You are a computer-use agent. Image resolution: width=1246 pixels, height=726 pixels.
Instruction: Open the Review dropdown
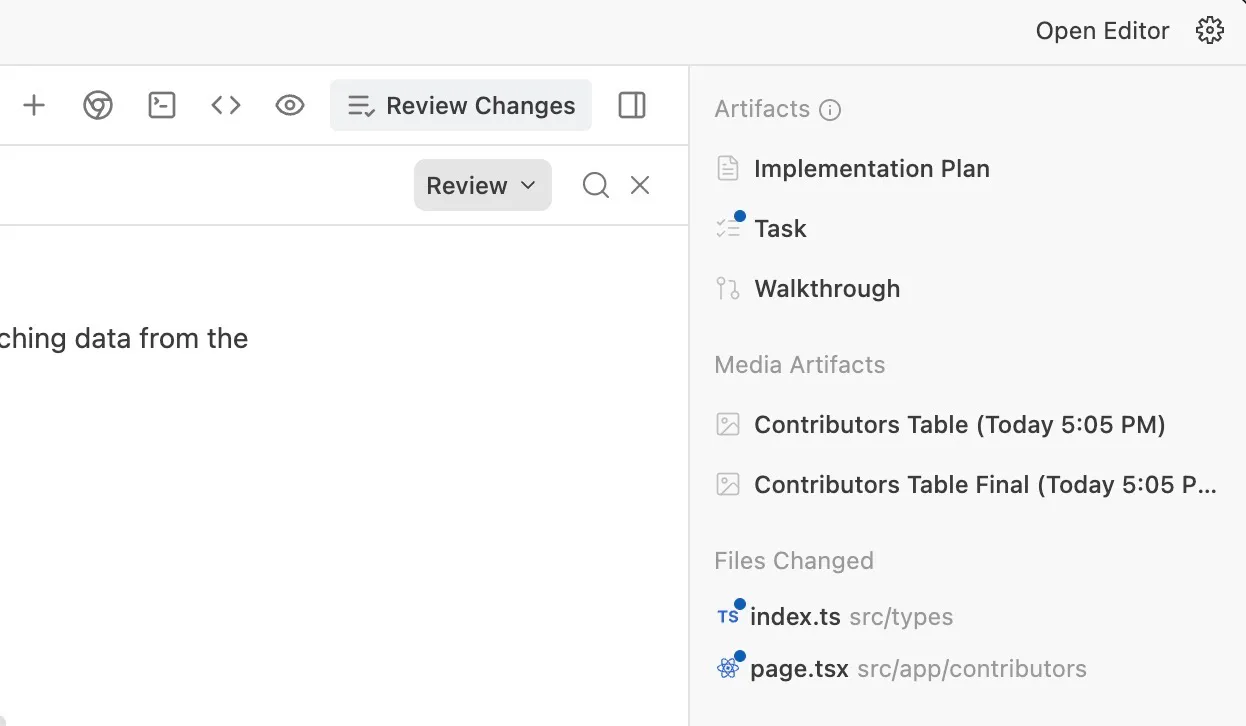point(482,184)
